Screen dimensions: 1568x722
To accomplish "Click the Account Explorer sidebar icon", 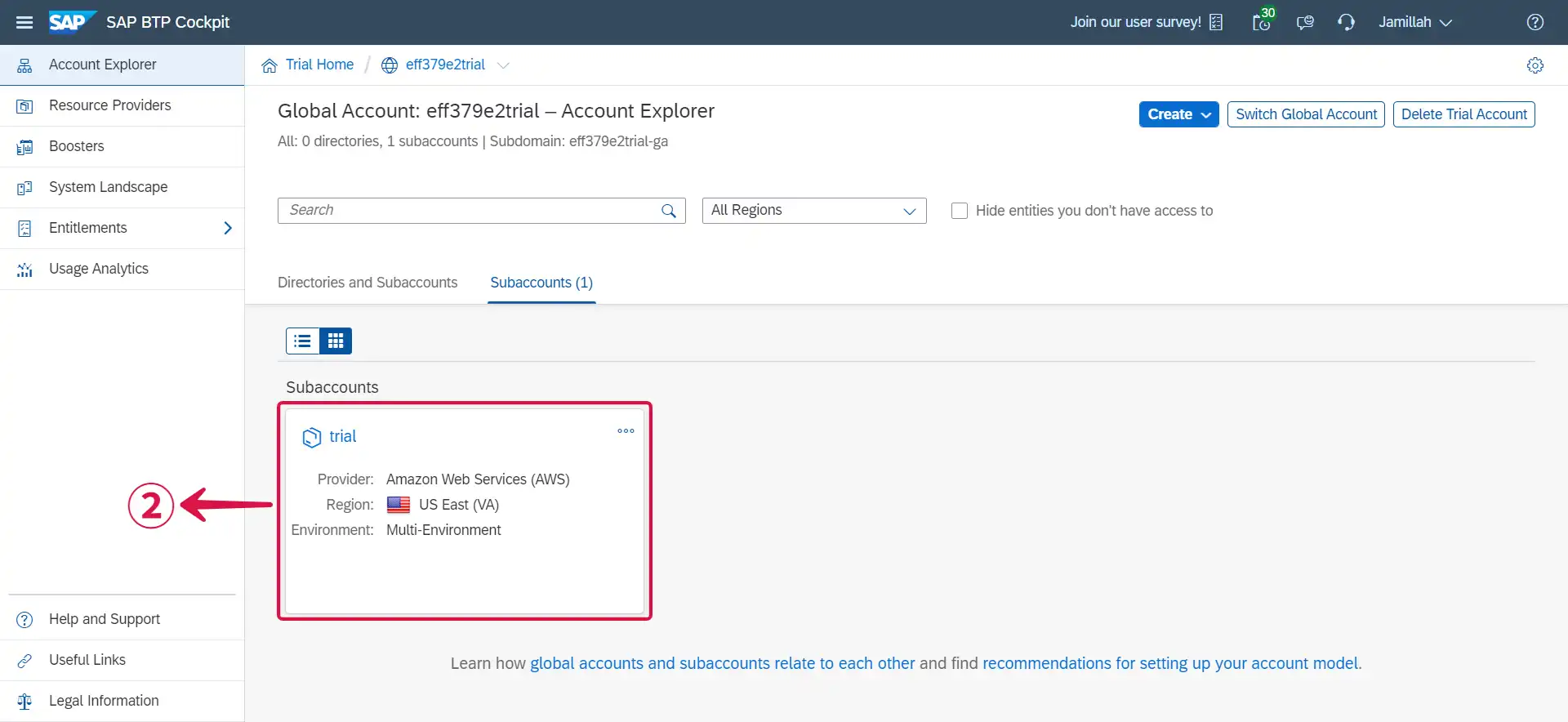I will (24, 65).
